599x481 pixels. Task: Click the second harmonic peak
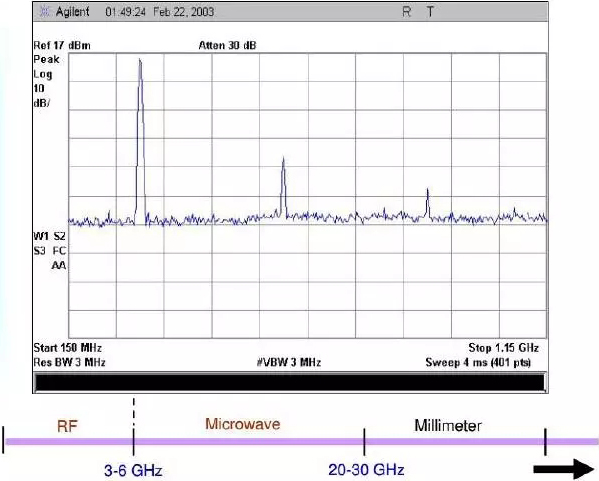[x=283, y=187]
